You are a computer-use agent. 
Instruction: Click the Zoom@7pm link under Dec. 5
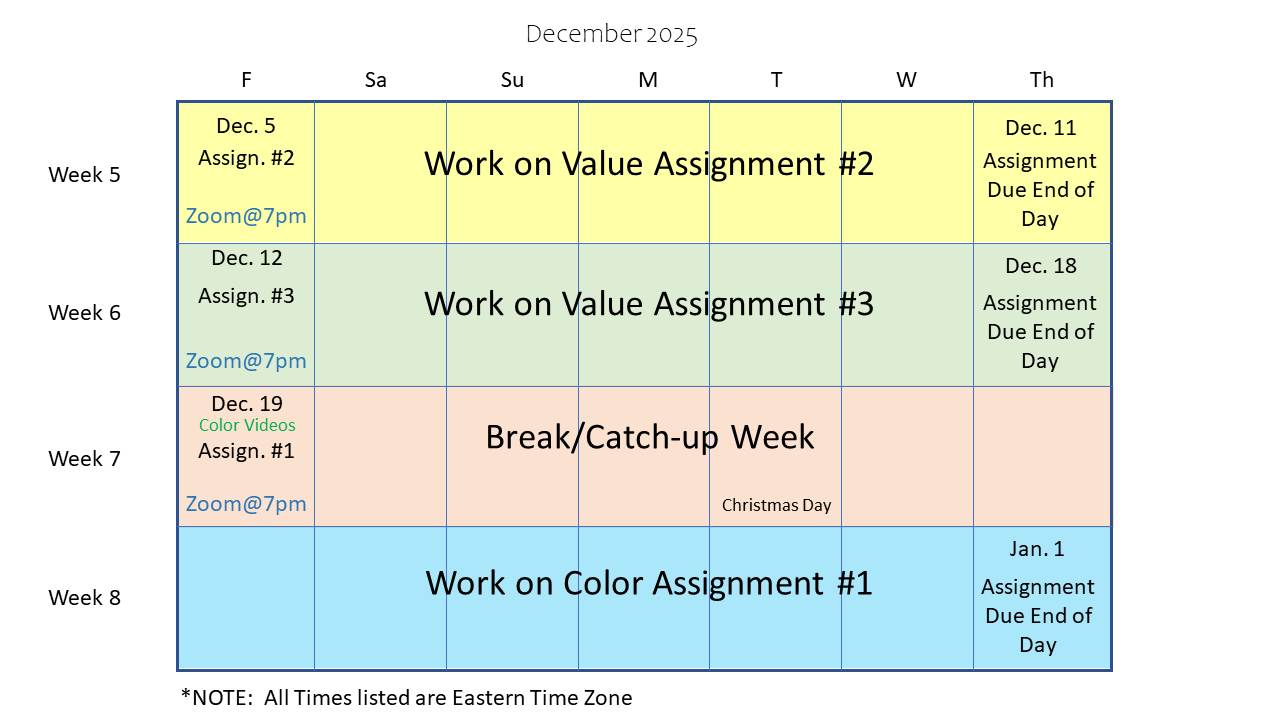click(x=246, y=216)
